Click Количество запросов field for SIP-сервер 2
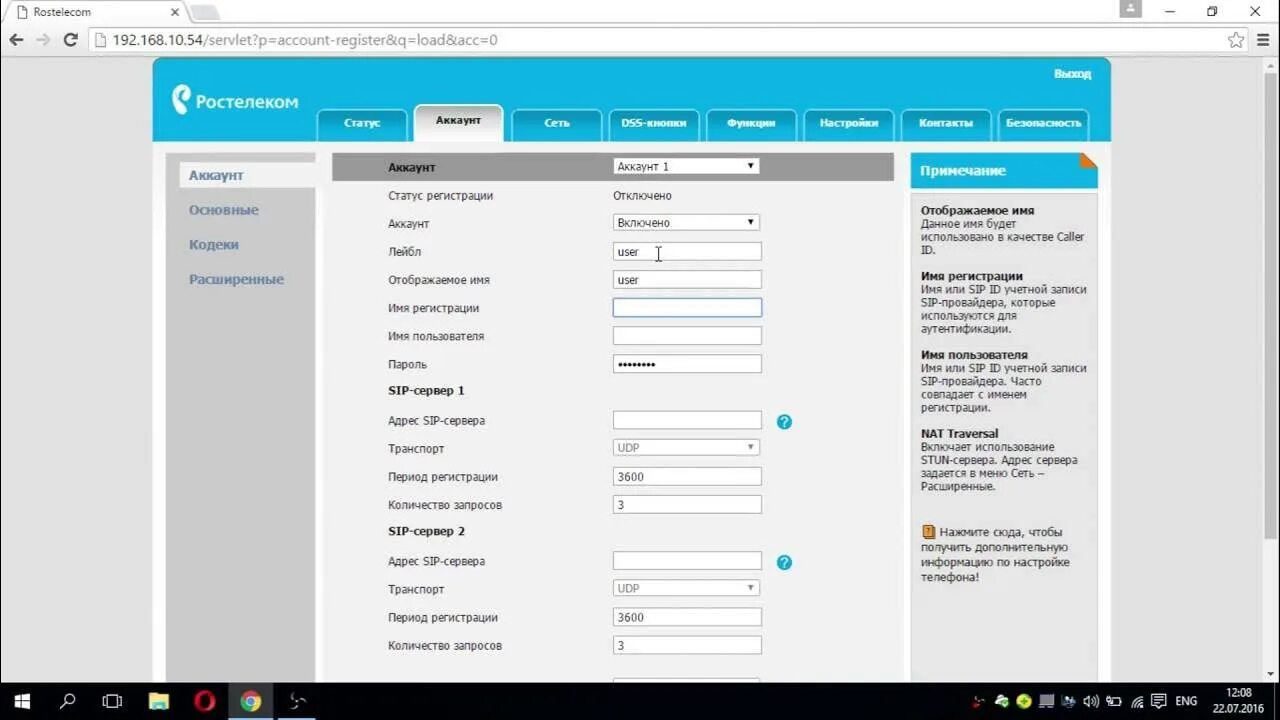 click(x=687, y=645)
